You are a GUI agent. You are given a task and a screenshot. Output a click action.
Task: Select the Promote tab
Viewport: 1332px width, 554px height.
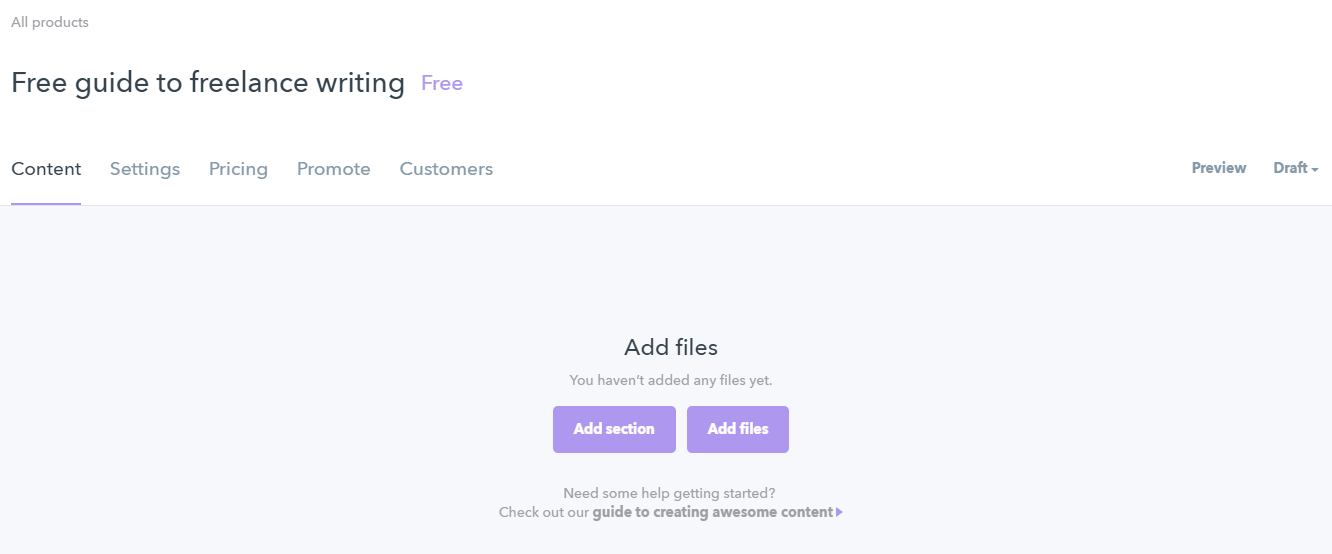point(334,169)
